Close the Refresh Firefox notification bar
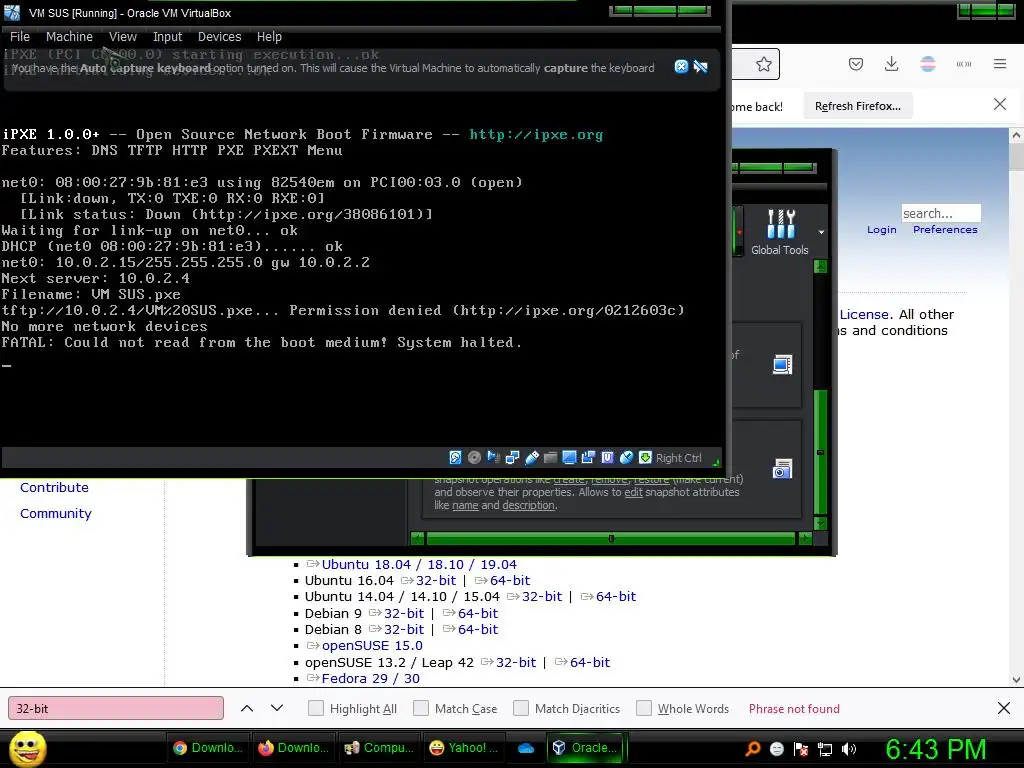 (1000, 104)
